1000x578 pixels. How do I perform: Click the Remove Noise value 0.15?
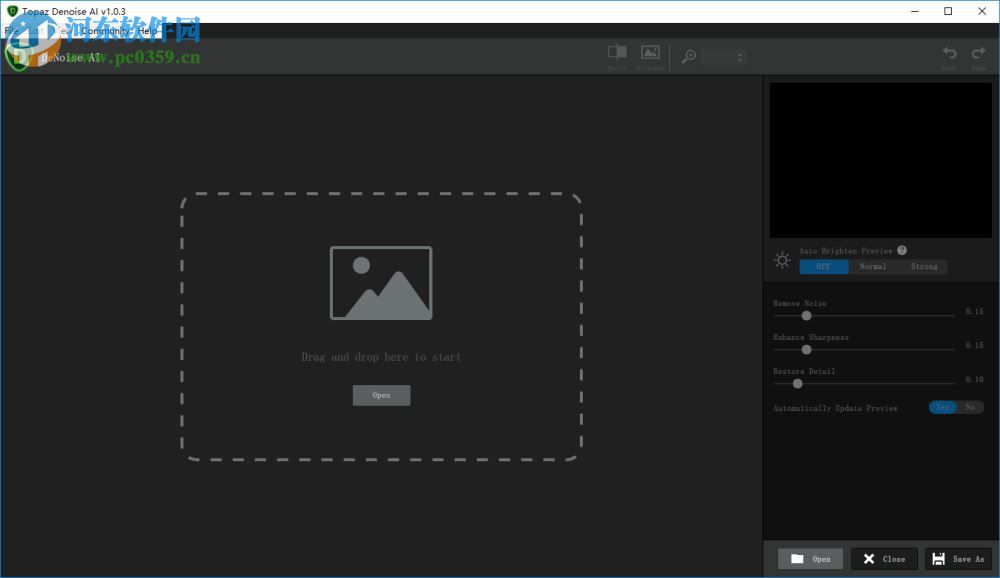click(x=974, y=311)
